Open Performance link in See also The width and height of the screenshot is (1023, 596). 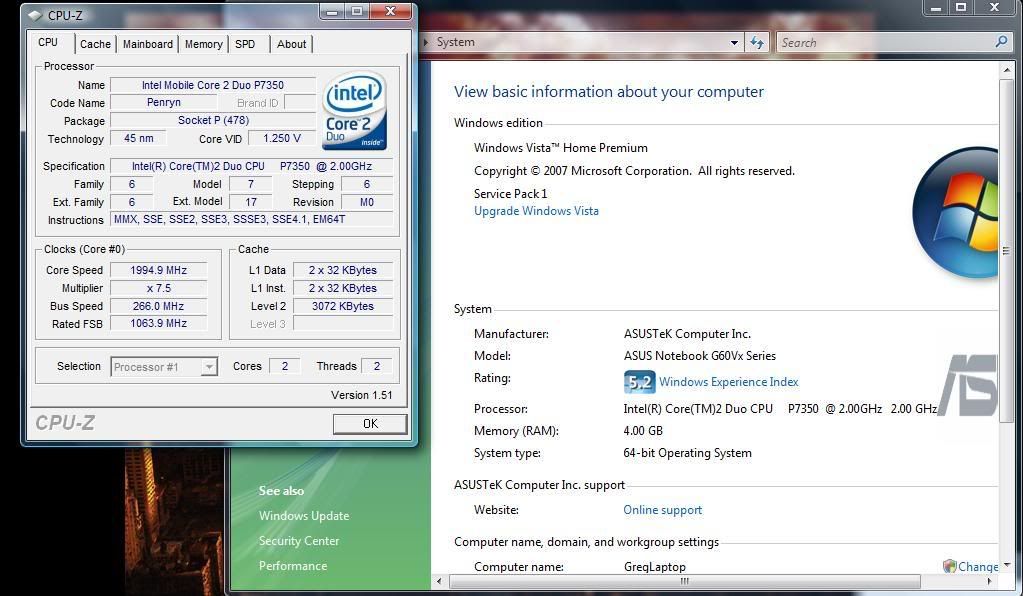click(293, 566)
